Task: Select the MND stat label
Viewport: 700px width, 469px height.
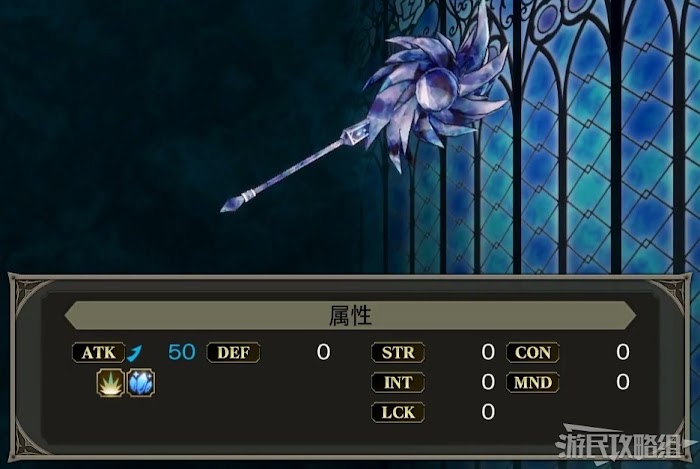Action: [x=533, y=382]
